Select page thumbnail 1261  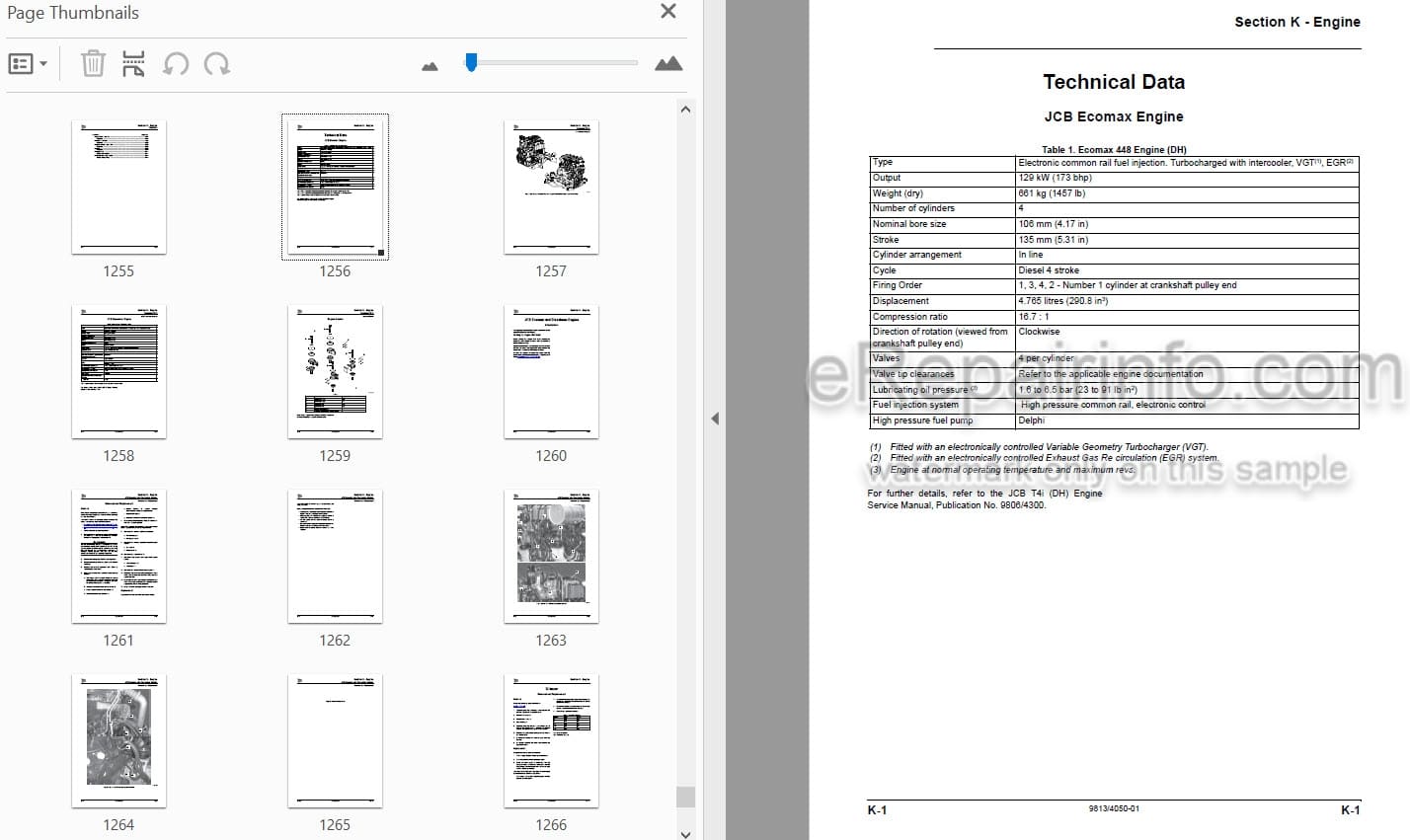click(x=118, y=557)
